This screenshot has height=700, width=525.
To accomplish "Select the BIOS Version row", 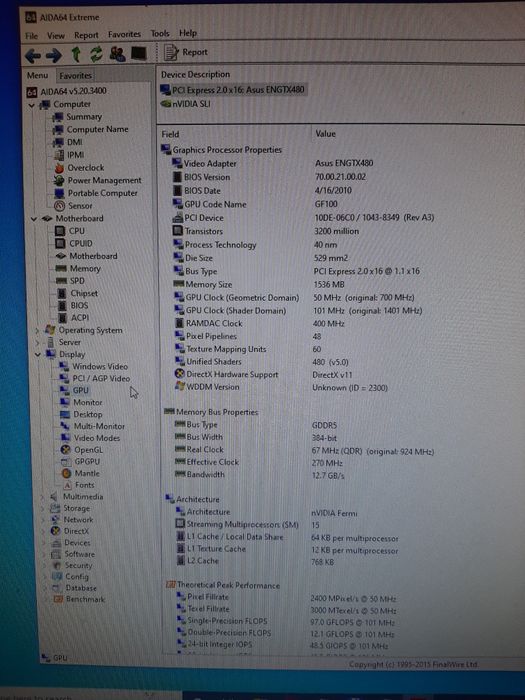I will (270, 177).
